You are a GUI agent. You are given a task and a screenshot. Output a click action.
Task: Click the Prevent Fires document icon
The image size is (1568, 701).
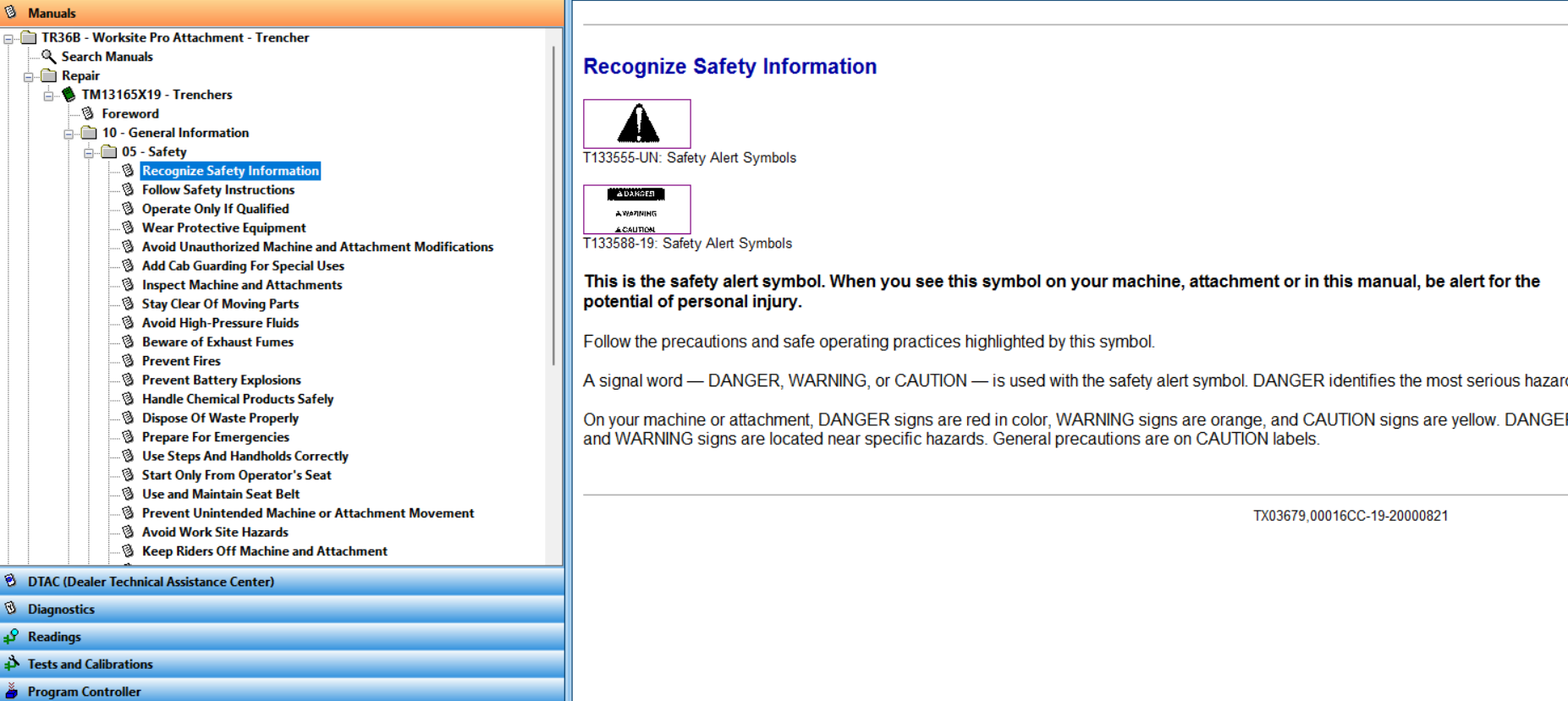pyautogui.click(x=129, y=361)
